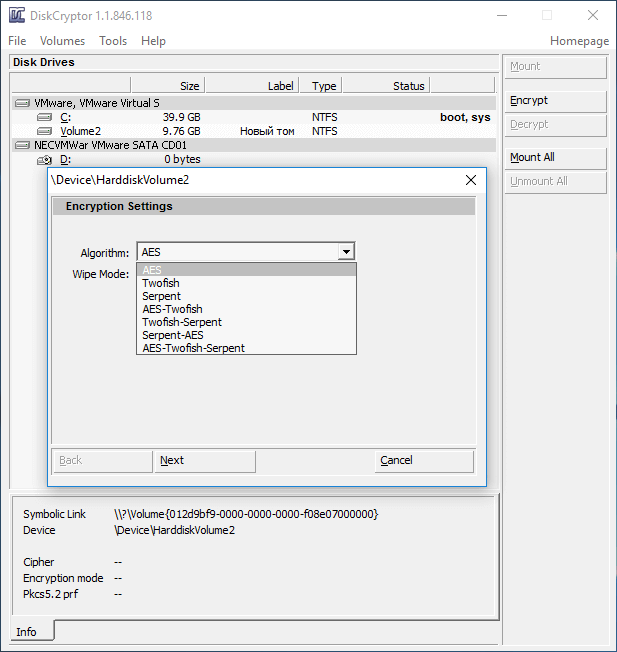Select the NECVMWar VMware SATA CD01 row
Viewport: 617px width, 652px height.
254,145
